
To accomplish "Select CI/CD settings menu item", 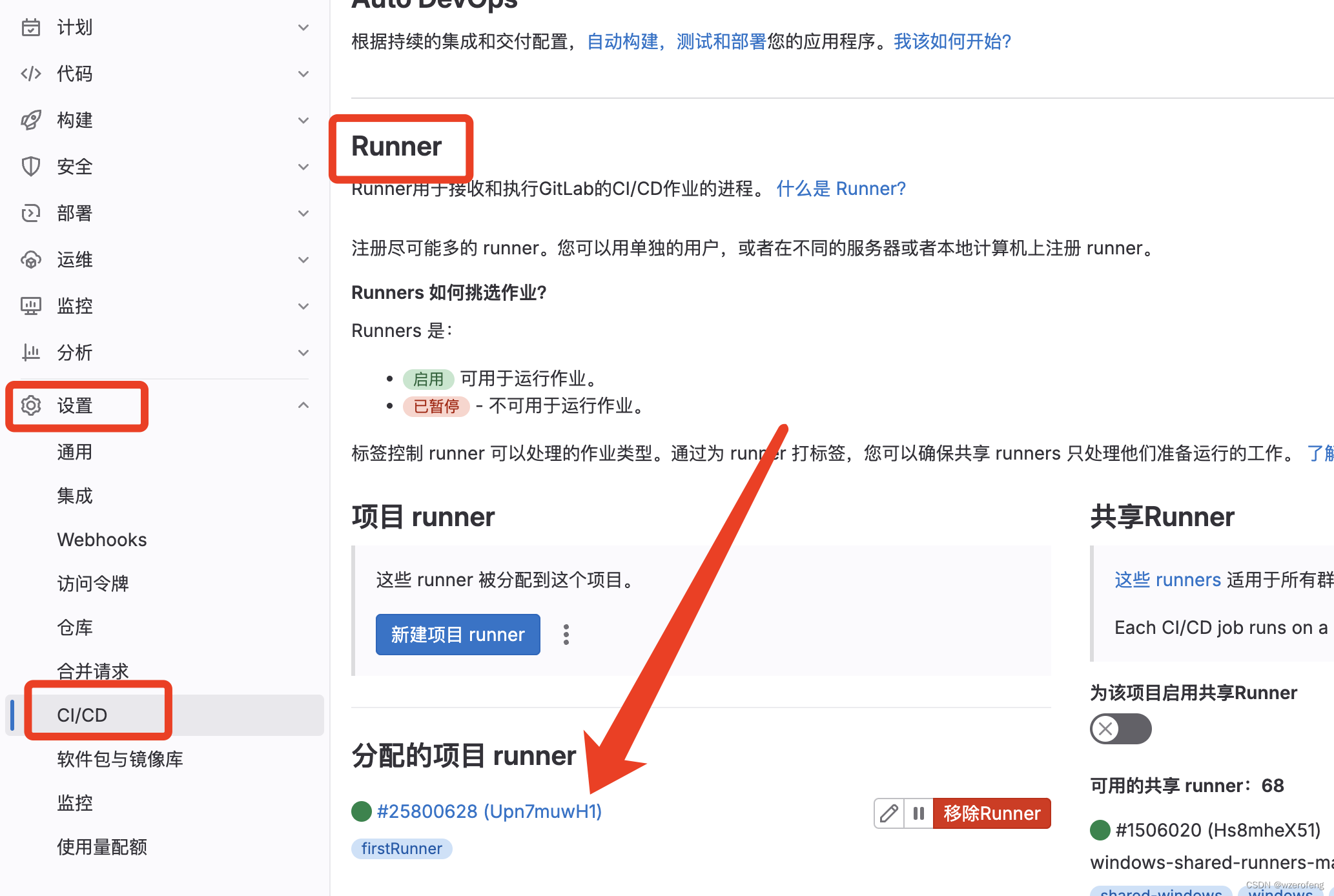I will [x=165, y=715].
